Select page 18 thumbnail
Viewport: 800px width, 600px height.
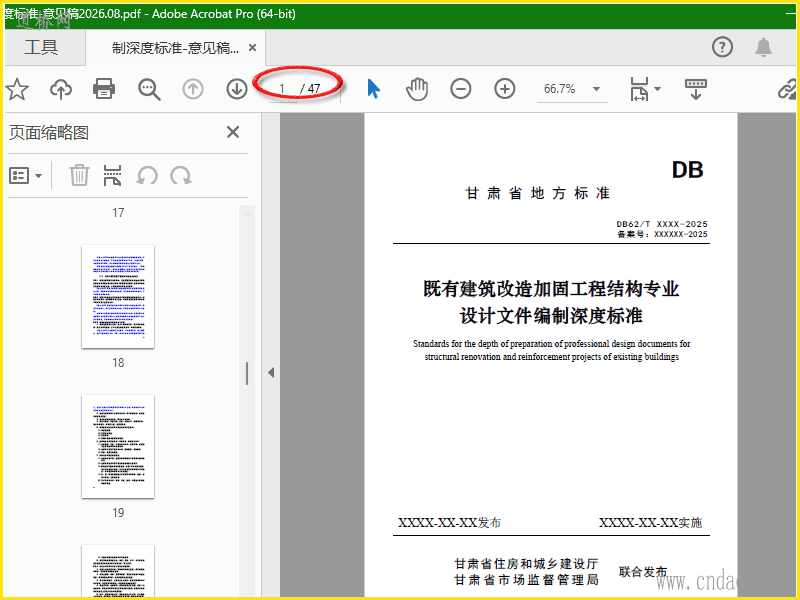click(118, 296)
